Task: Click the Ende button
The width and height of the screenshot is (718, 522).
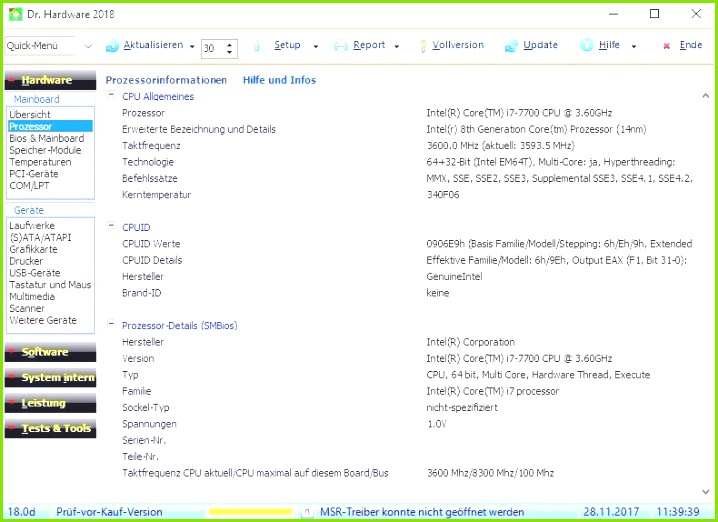Action: (x=691, y=45)
